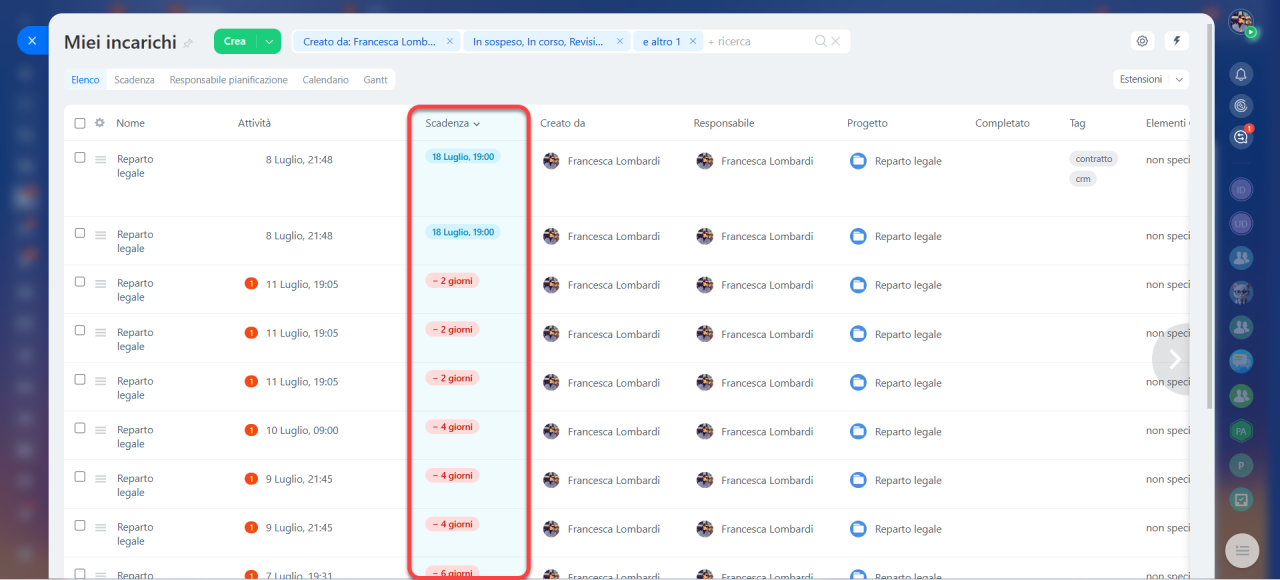Click the Nome column header
Image resolution: width=1280 pixels, height=580 pixels.
(x=130, y=123)
